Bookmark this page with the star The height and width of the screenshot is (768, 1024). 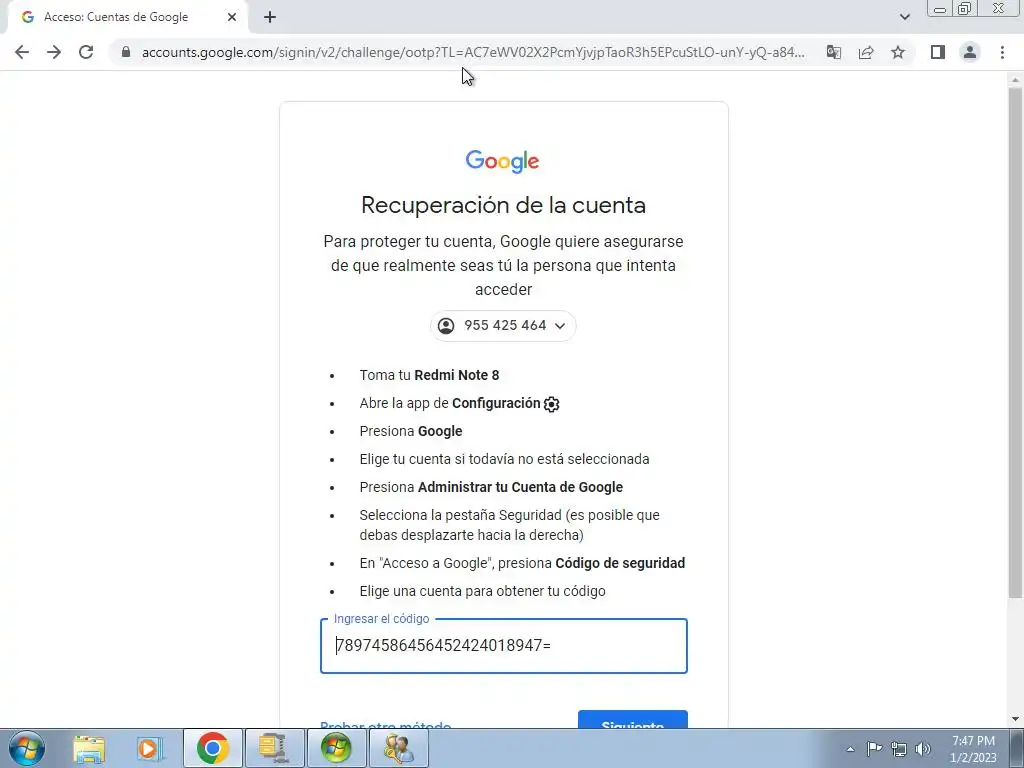point(898,52)
